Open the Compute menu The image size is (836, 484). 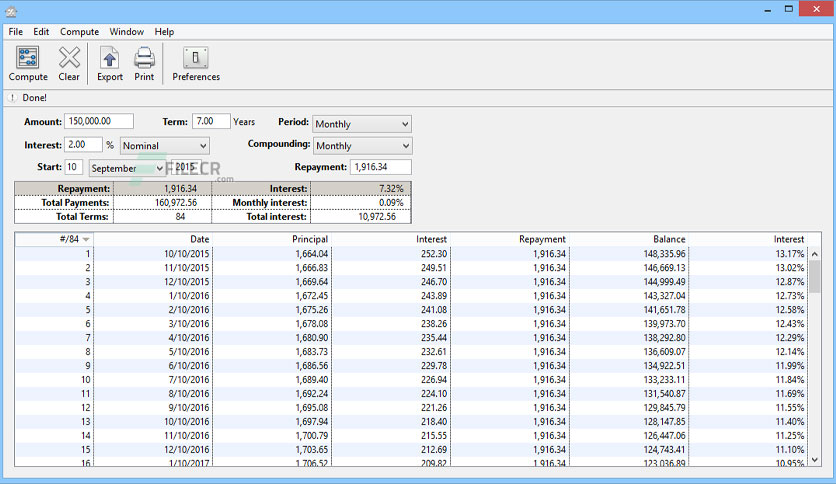79,31
